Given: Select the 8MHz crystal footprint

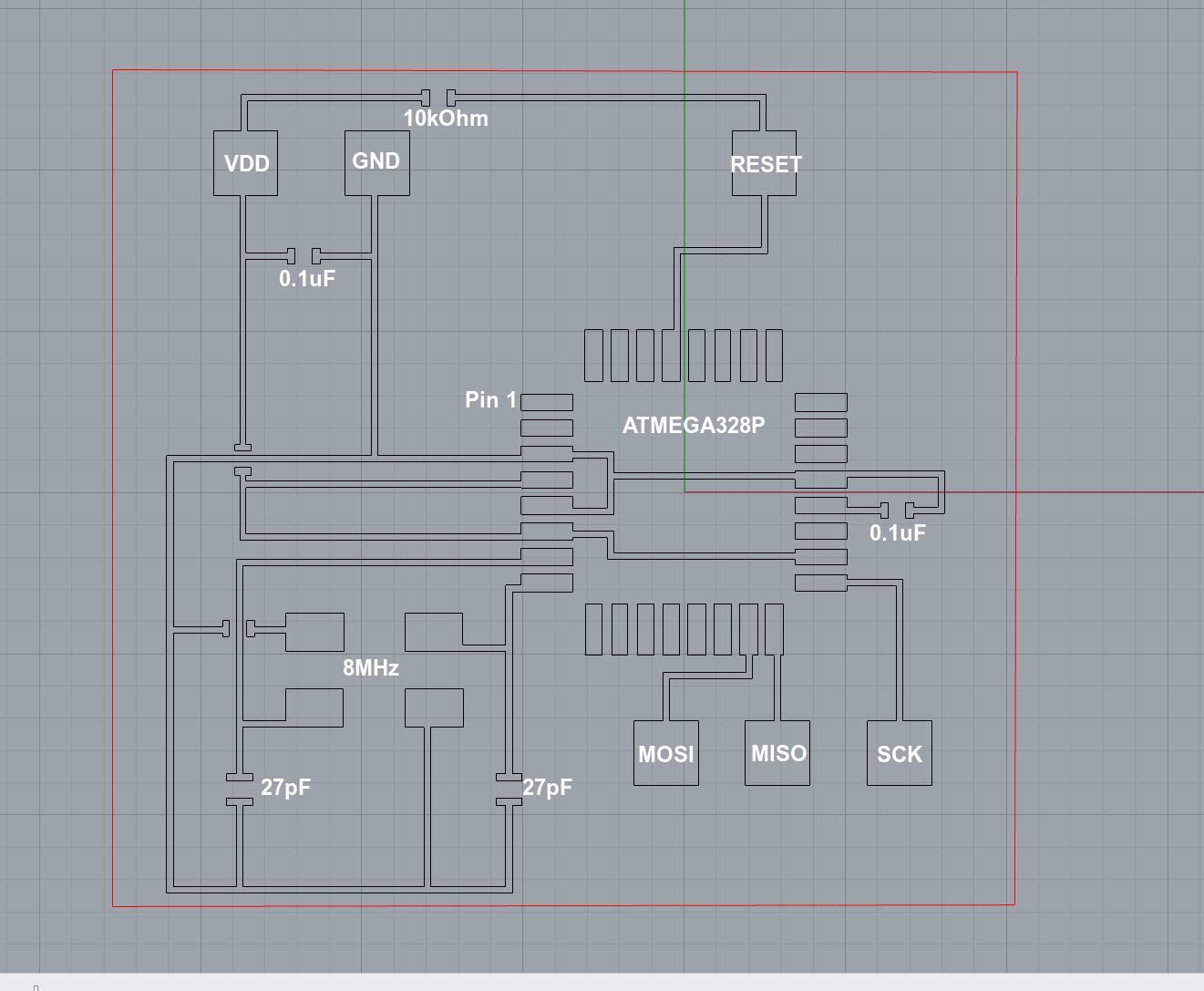Looking at the screenshot, I should pos(314,634).
